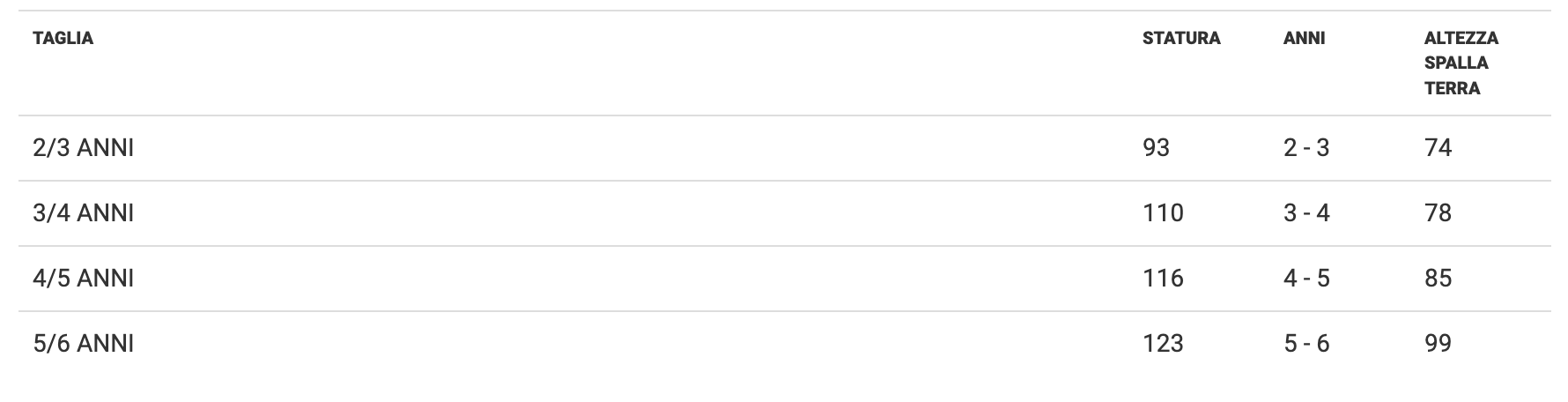The height and width of the screenshot is (402, 1568).
Task: Click the ALTEZZA SPALLA TERRA header
Action: coord(1461,63)
